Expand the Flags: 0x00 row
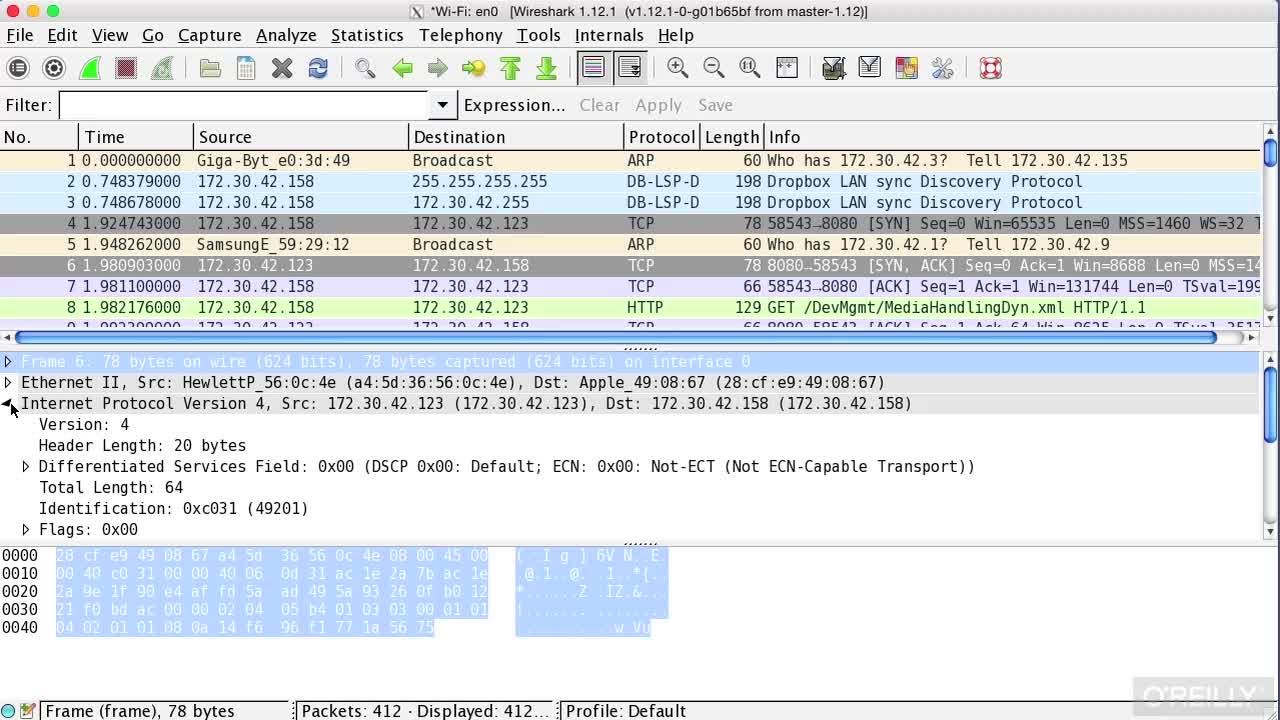Viewport: 1280px width, 720px height. click(x=26, y=529)
